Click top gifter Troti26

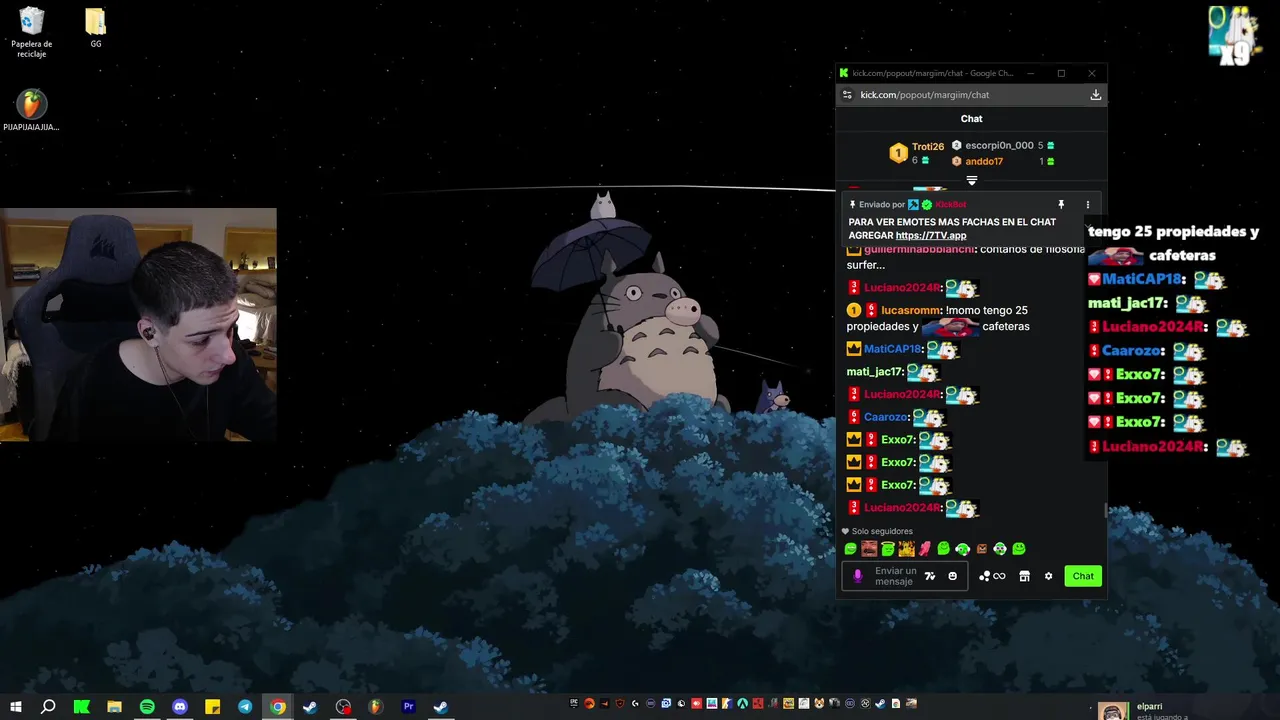point(928,146)
